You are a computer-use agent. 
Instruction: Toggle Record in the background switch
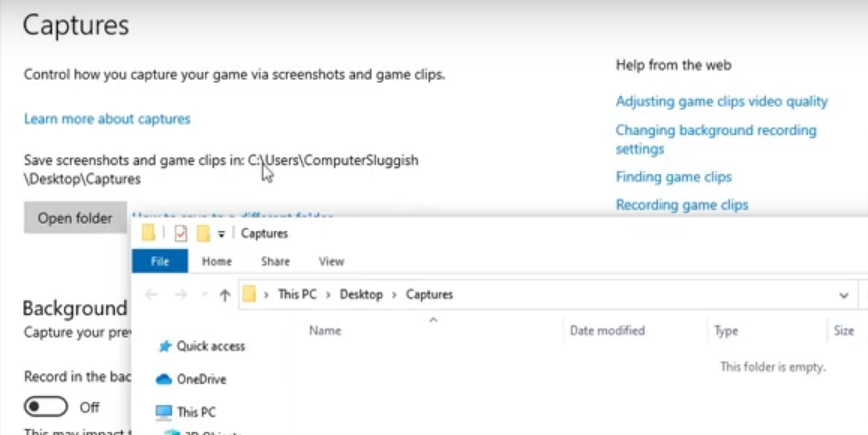[46, 407]
